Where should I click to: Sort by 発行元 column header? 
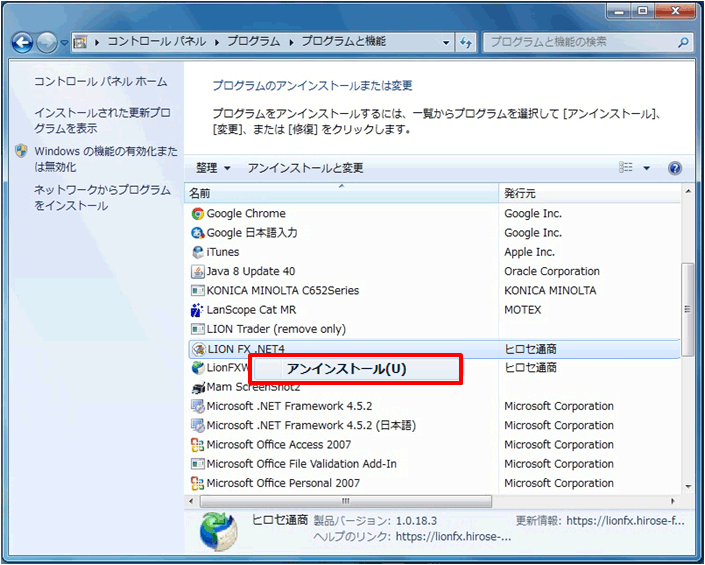point(589,193)
